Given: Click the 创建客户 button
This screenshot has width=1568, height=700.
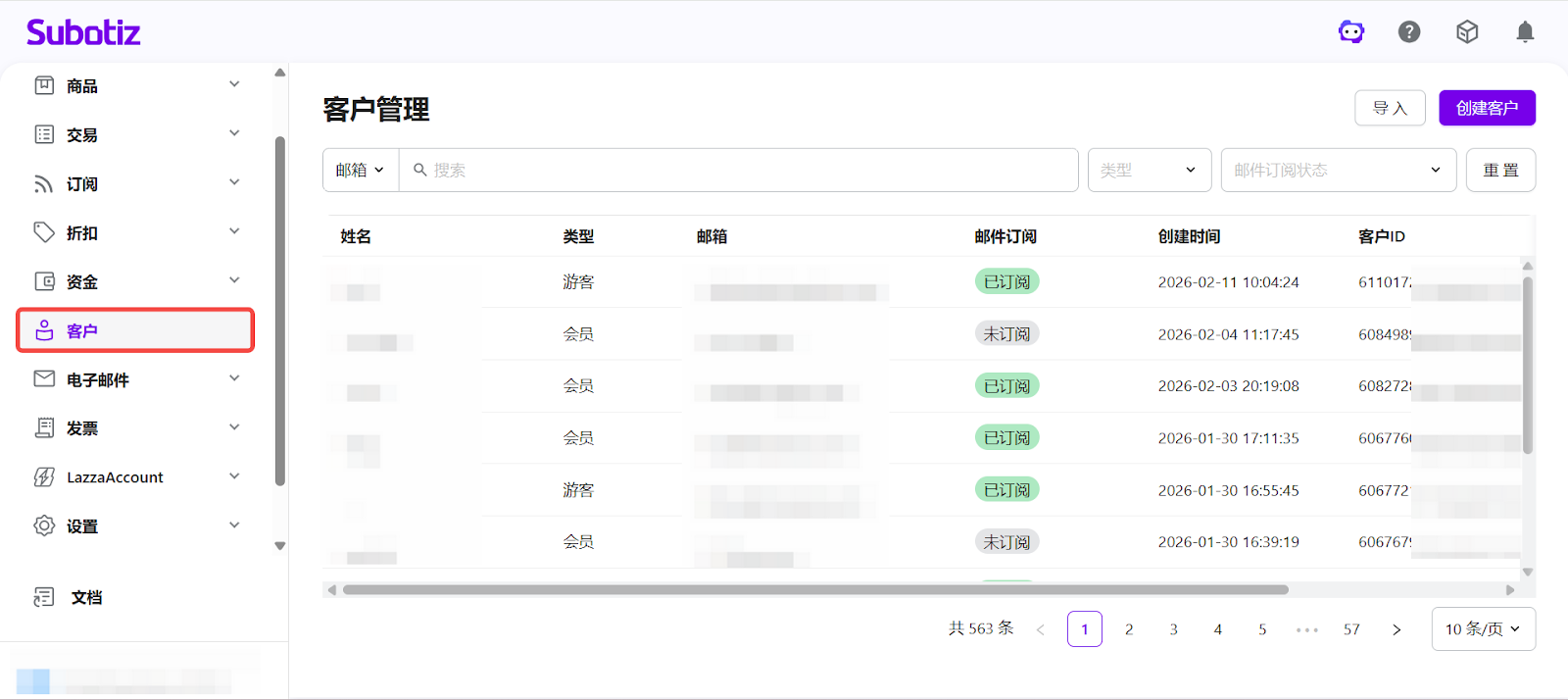Looking at the screenshot, I should 1487,108.
